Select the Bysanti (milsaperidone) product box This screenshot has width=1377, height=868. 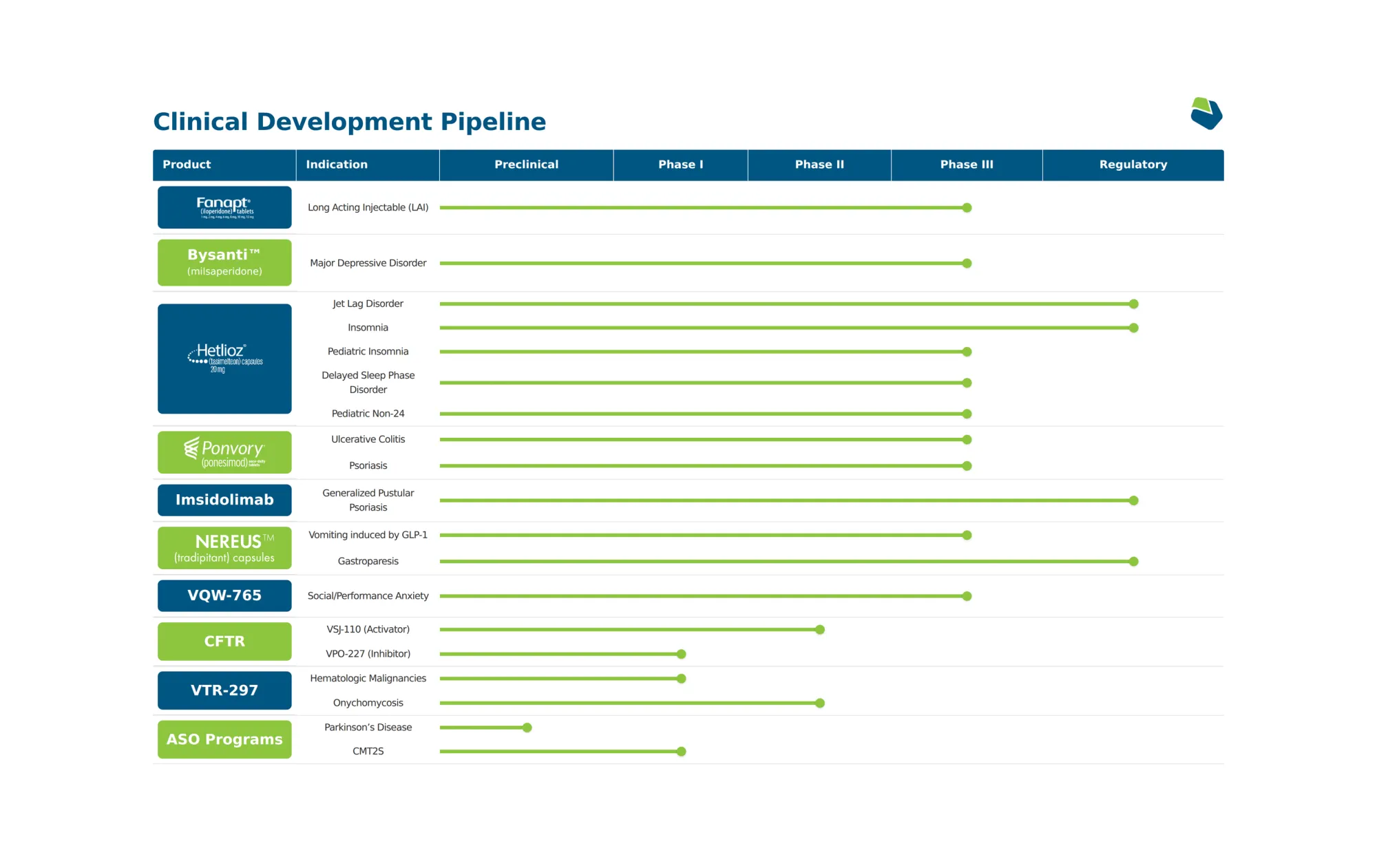click(224, 262)
